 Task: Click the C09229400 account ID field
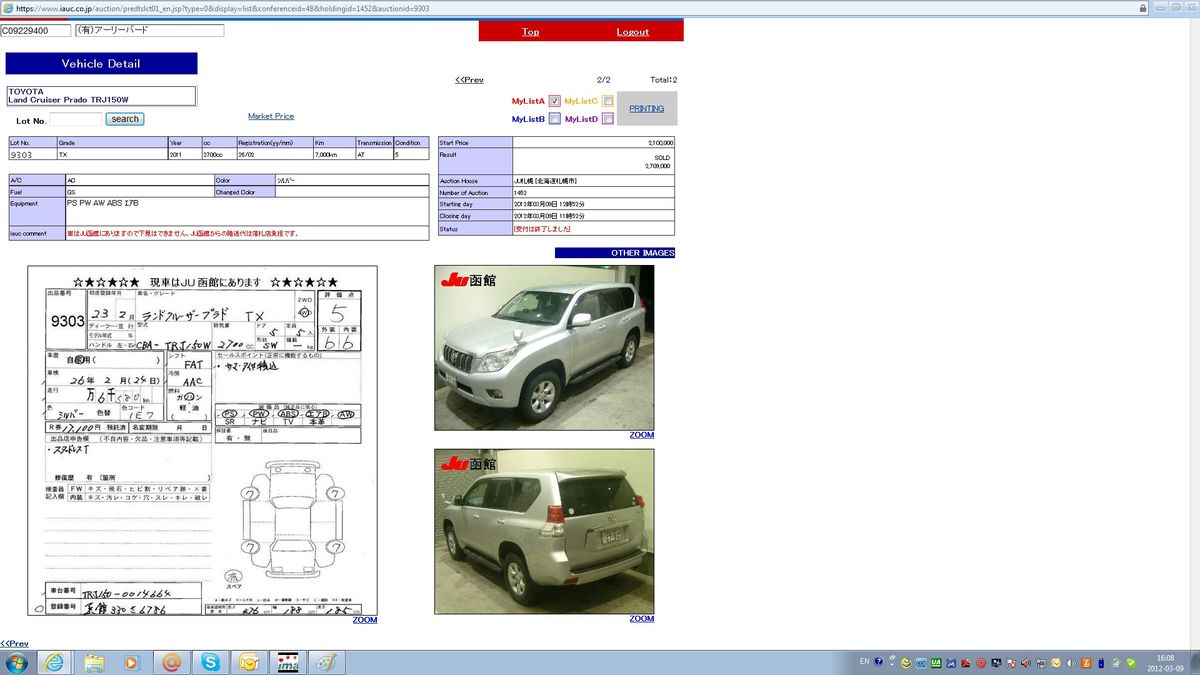[36, 31]
